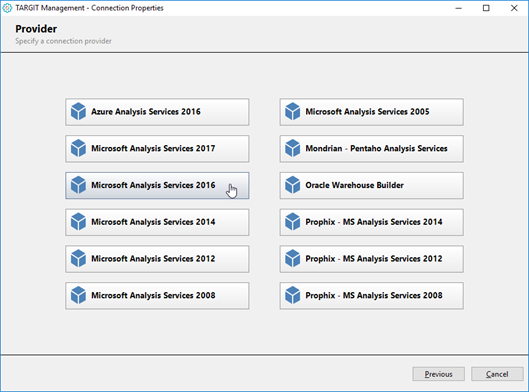Click the cube icon beside Microsoft Analysis Services 2017

(x=78, y=148)
